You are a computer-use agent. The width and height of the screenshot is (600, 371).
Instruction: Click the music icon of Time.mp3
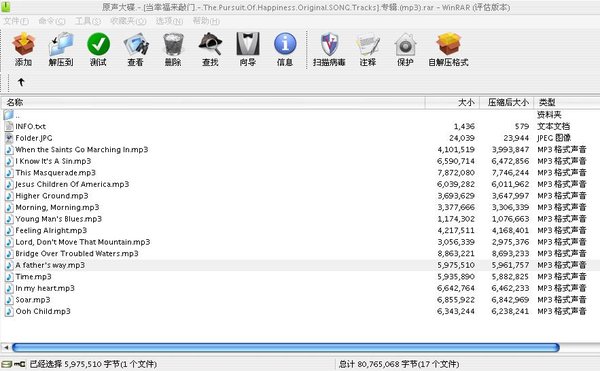pyautogui.click(x=9, y=277)
